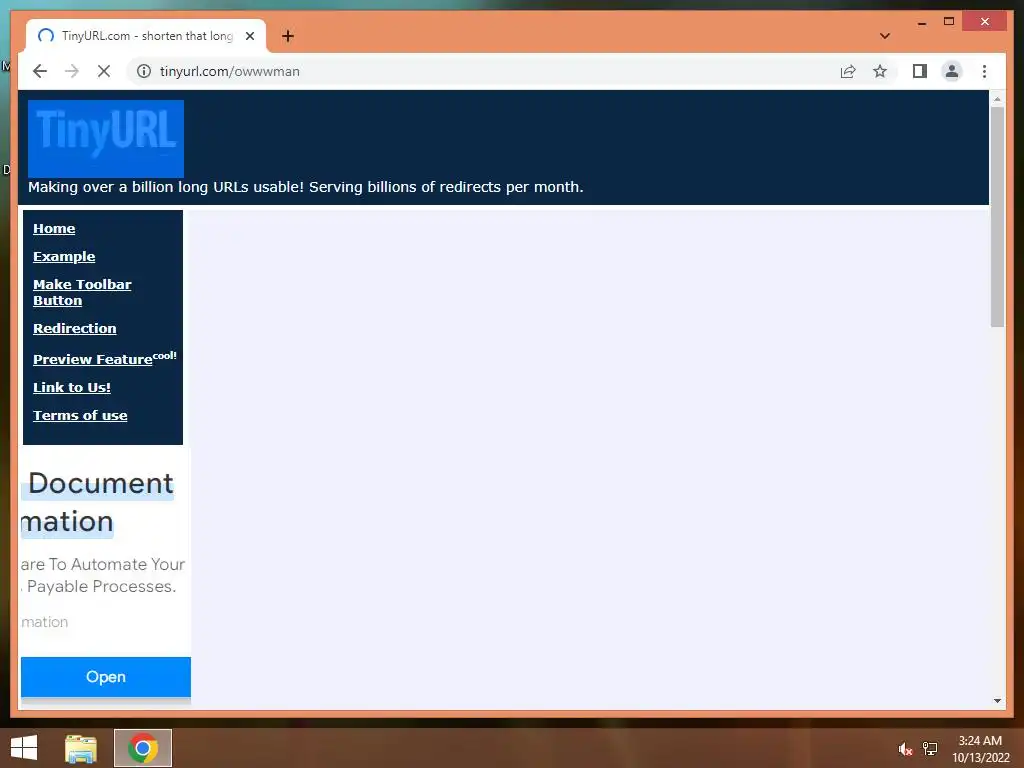Click the 'Making over a billion' tagline

[306, 187]
